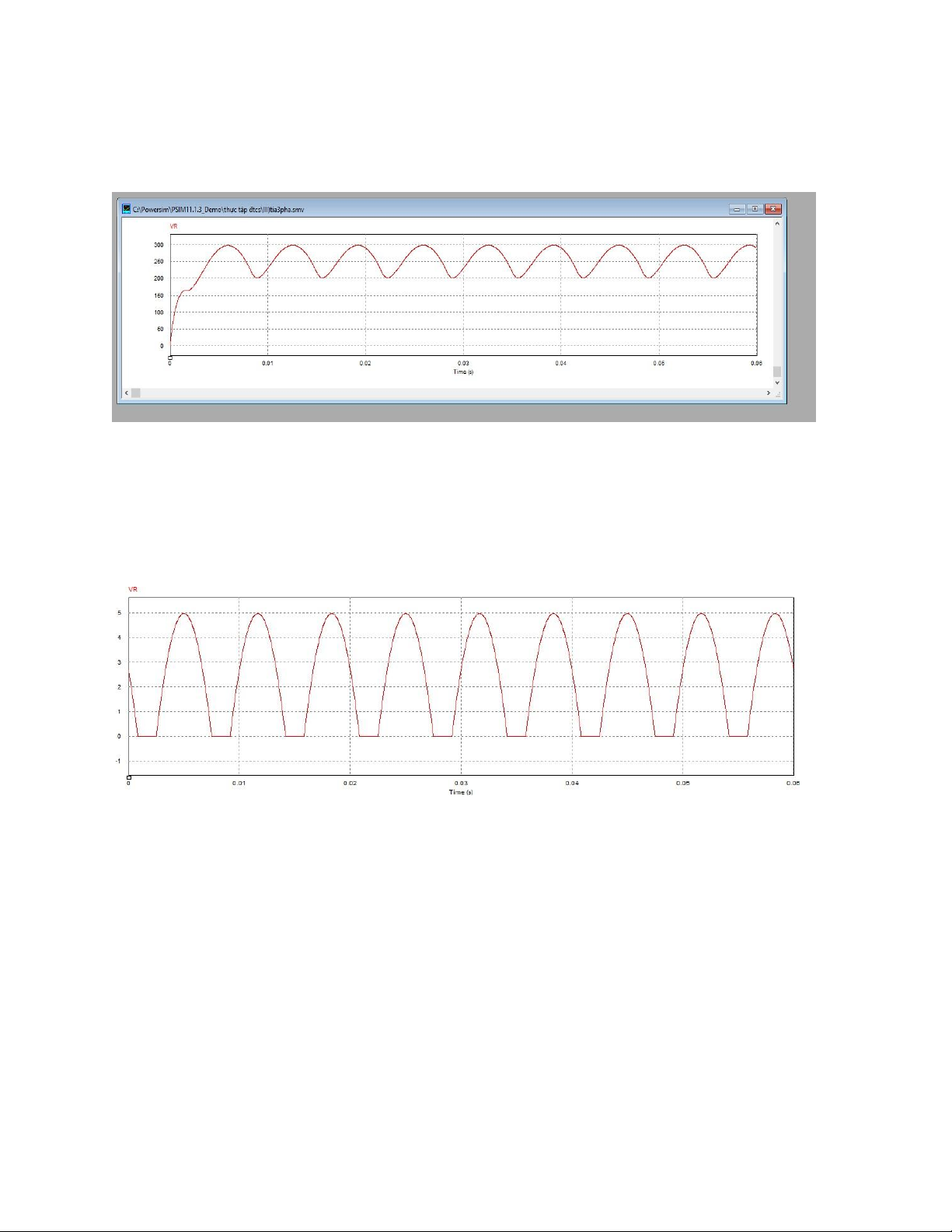Click the vertical scrollbar down arrow

(x=777, y=382)
